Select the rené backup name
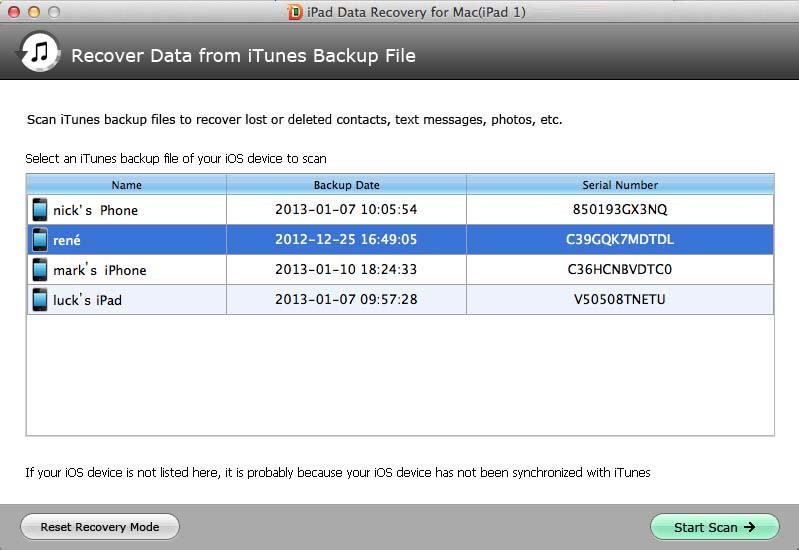The width and height of the screenshot is (799, 550). pos(68,240)
